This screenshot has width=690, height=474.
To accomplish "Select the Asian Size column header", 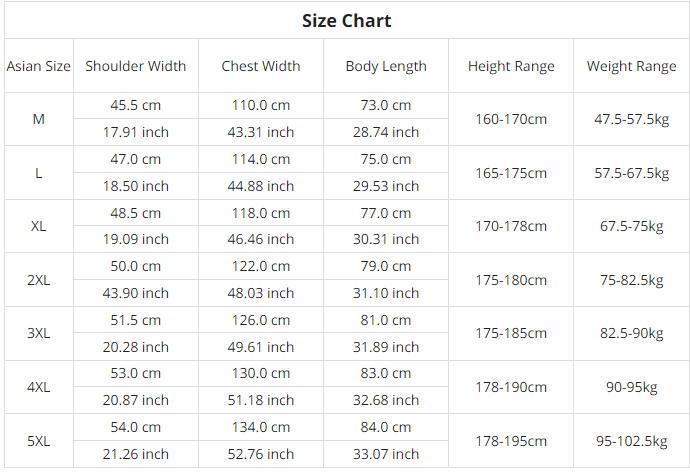I will pos(39,66).
